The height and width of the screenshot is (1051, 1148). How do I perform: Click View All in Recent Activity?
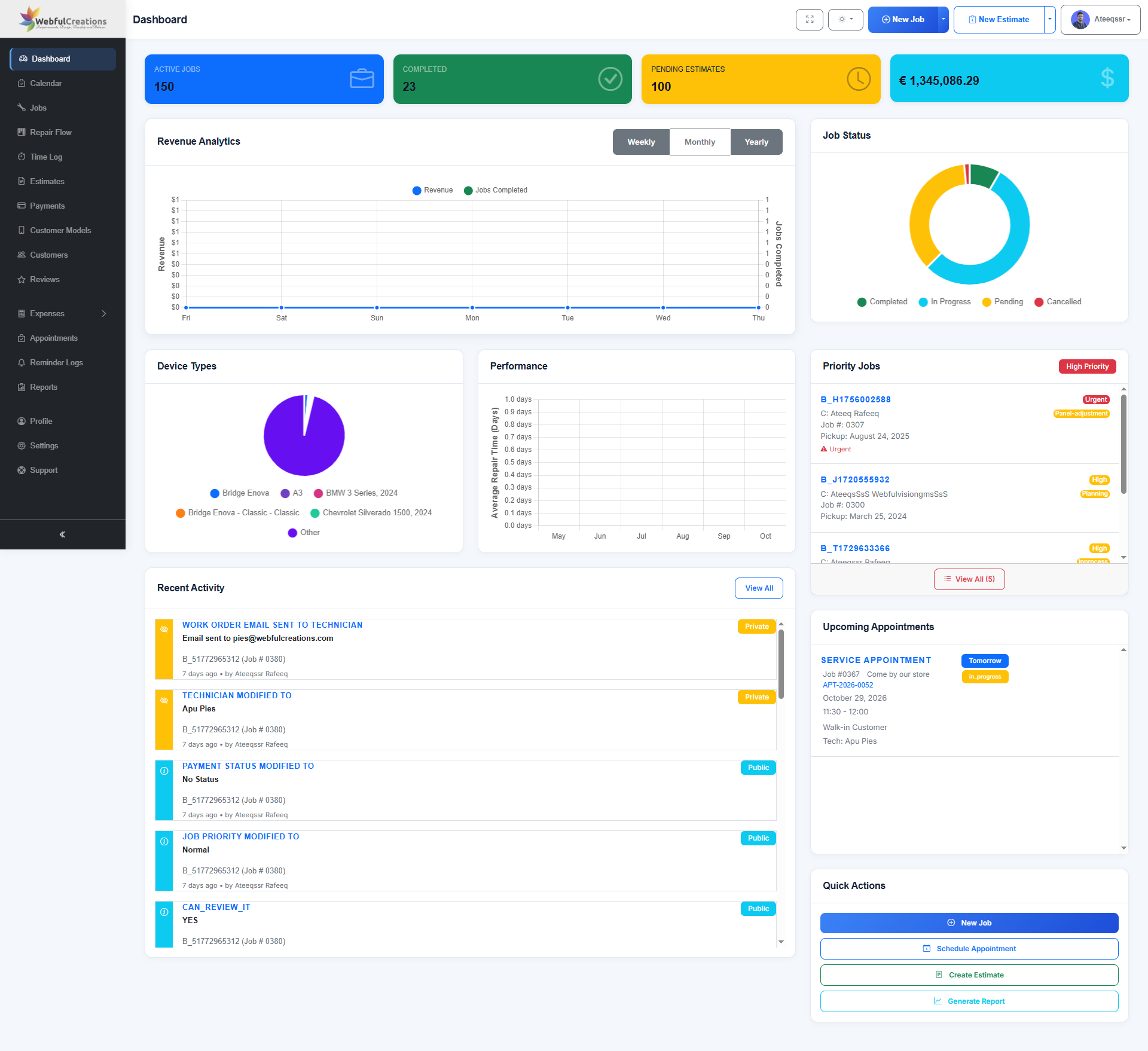[759, 588]
